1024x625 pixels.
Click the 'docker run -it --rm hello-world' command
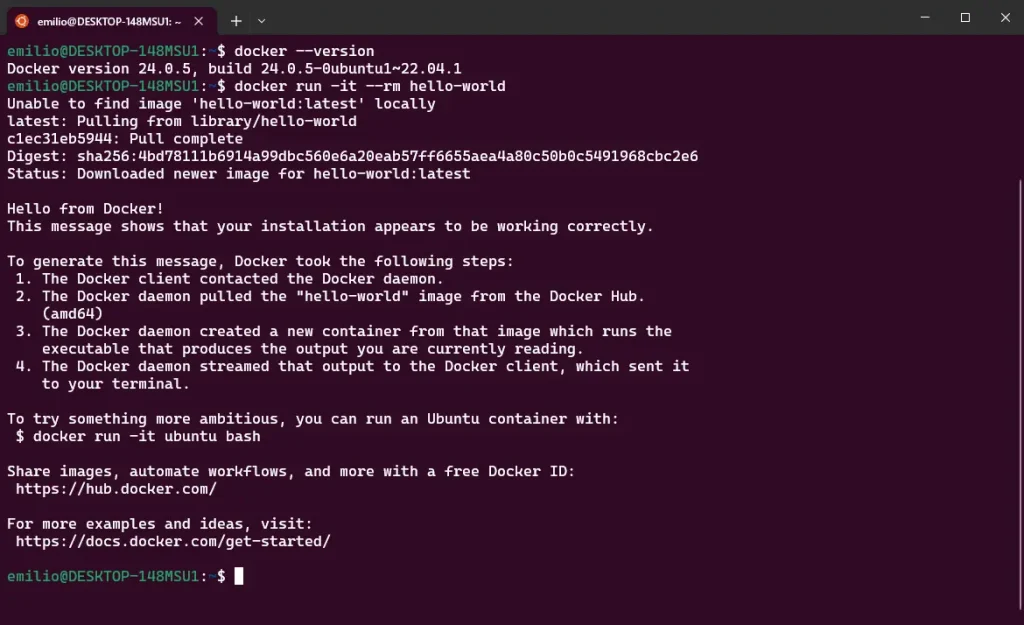[x=370, y=86]
